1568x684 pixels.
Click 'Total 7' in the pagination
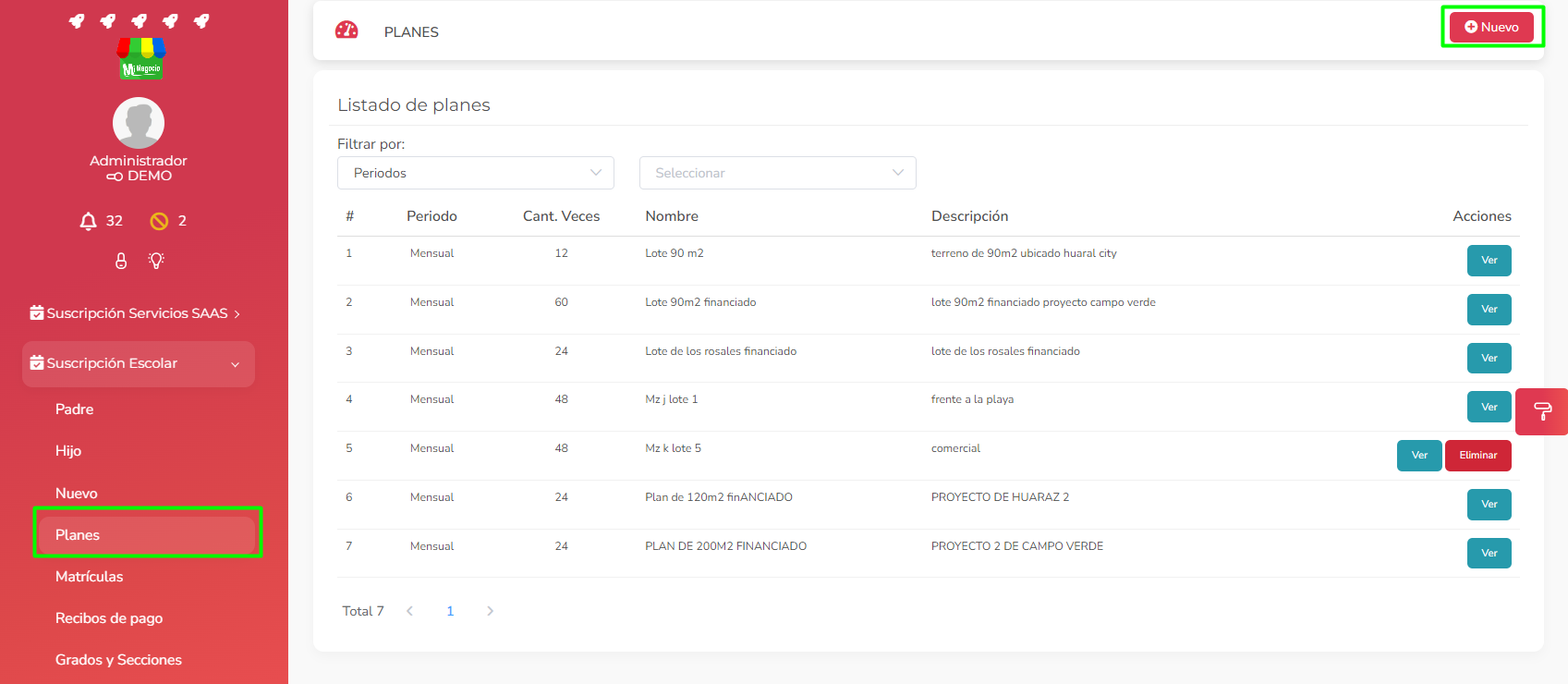pos(363,611)
